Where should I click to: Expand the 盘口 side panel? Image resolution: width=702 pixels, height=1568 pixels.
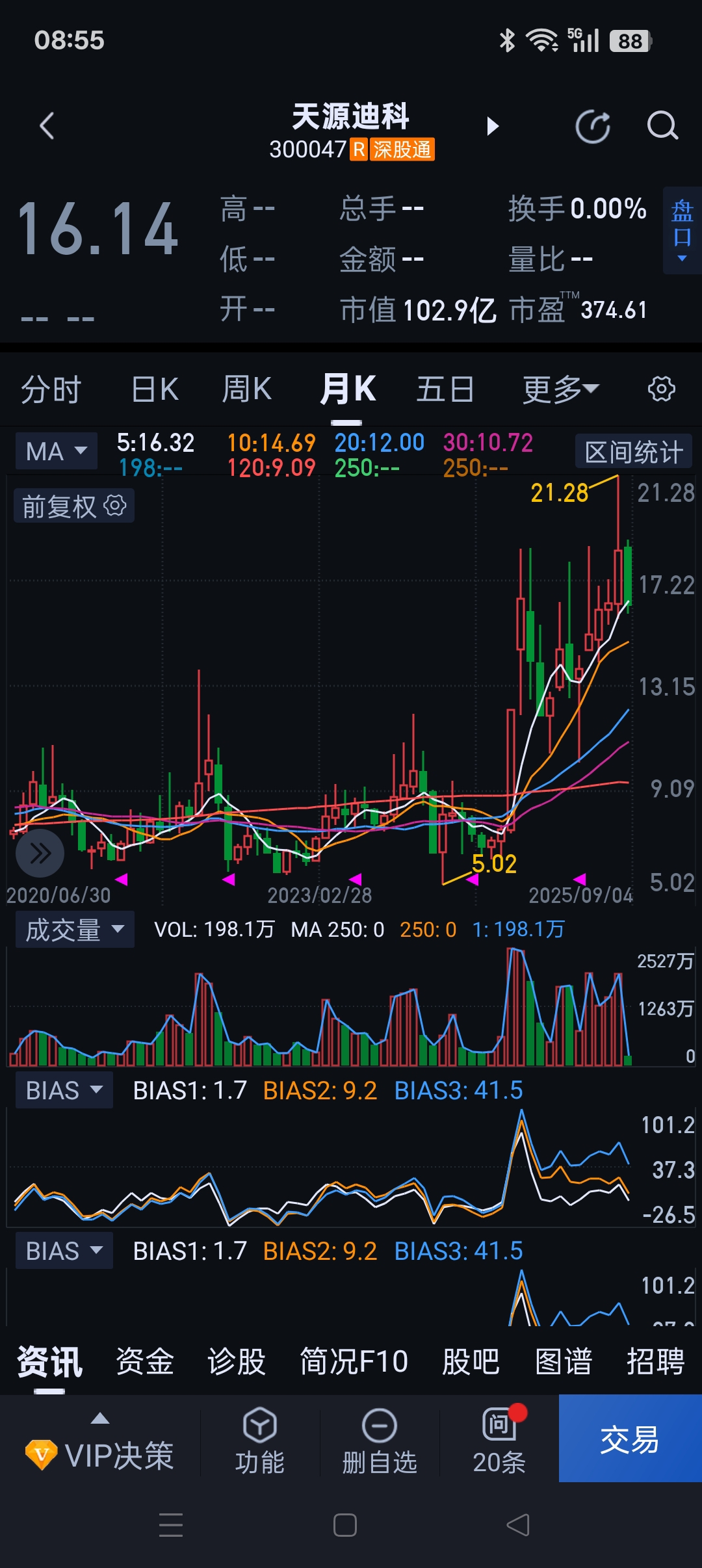pyautogui.click(x=682, y=231)
